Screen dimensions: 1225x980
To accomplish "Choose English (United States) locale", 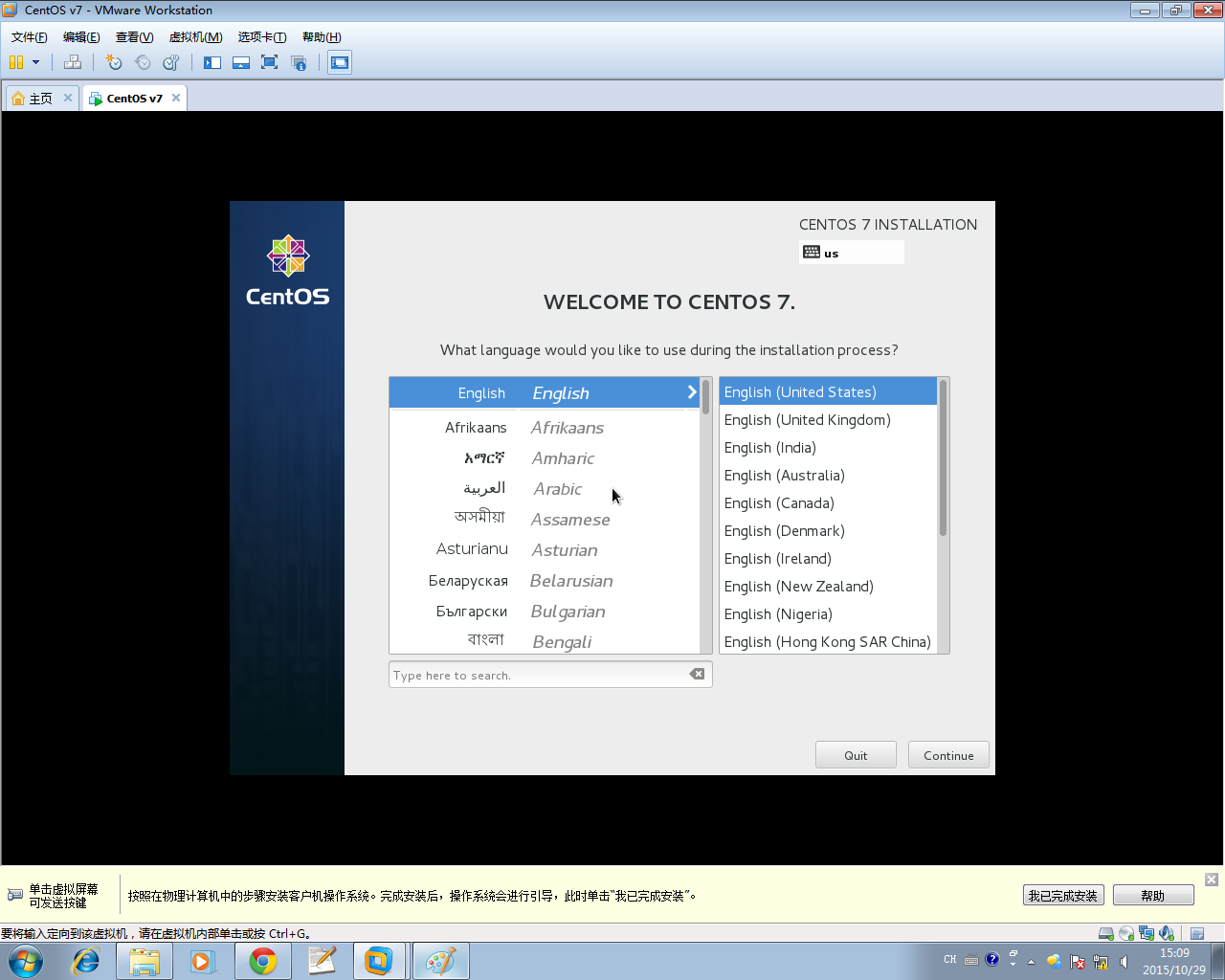I will [828, 391].
